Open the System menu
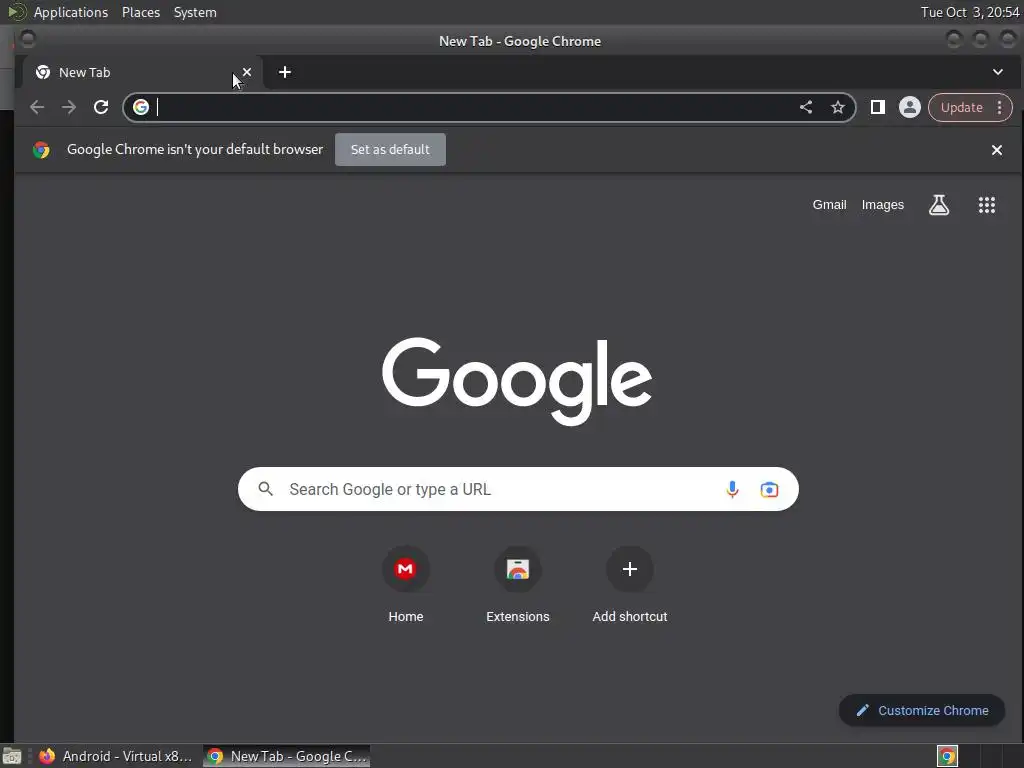This screenshot has width=1024, height=768. (195, 12)
